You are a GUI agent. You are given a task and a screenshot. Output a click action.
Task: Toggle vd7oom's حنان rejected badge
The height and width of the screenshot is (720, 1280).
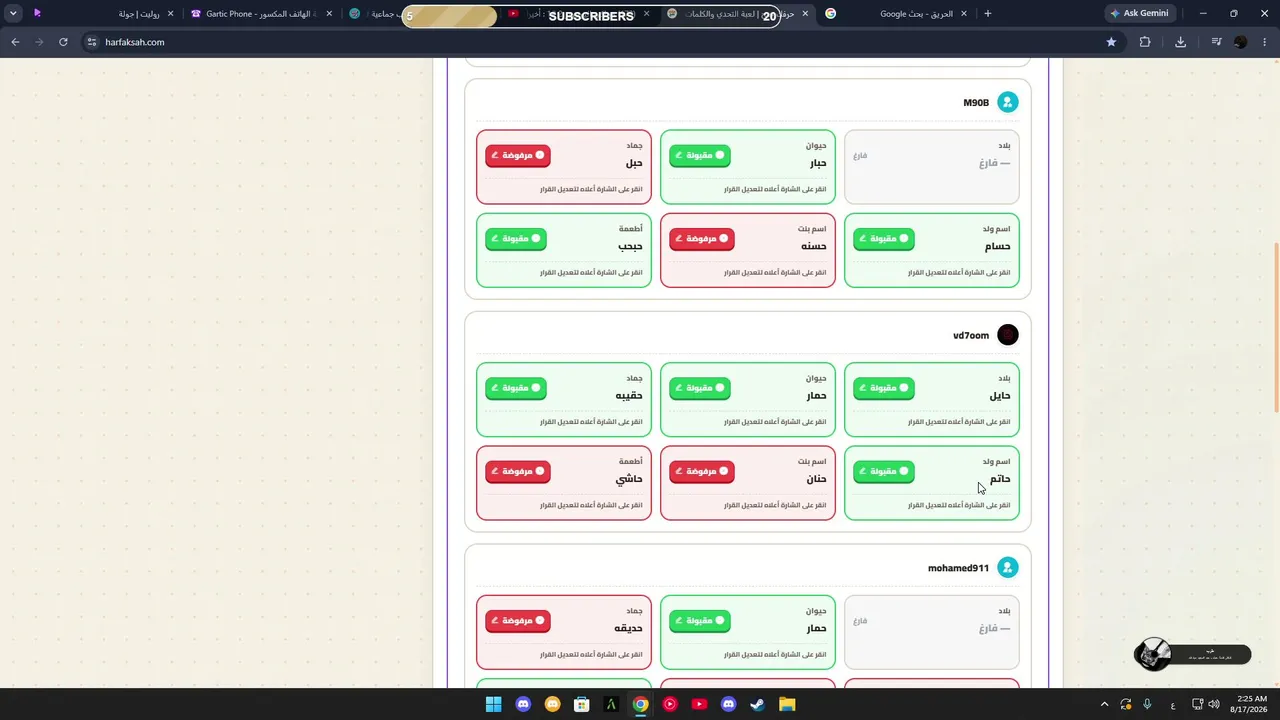coord(702,471)
